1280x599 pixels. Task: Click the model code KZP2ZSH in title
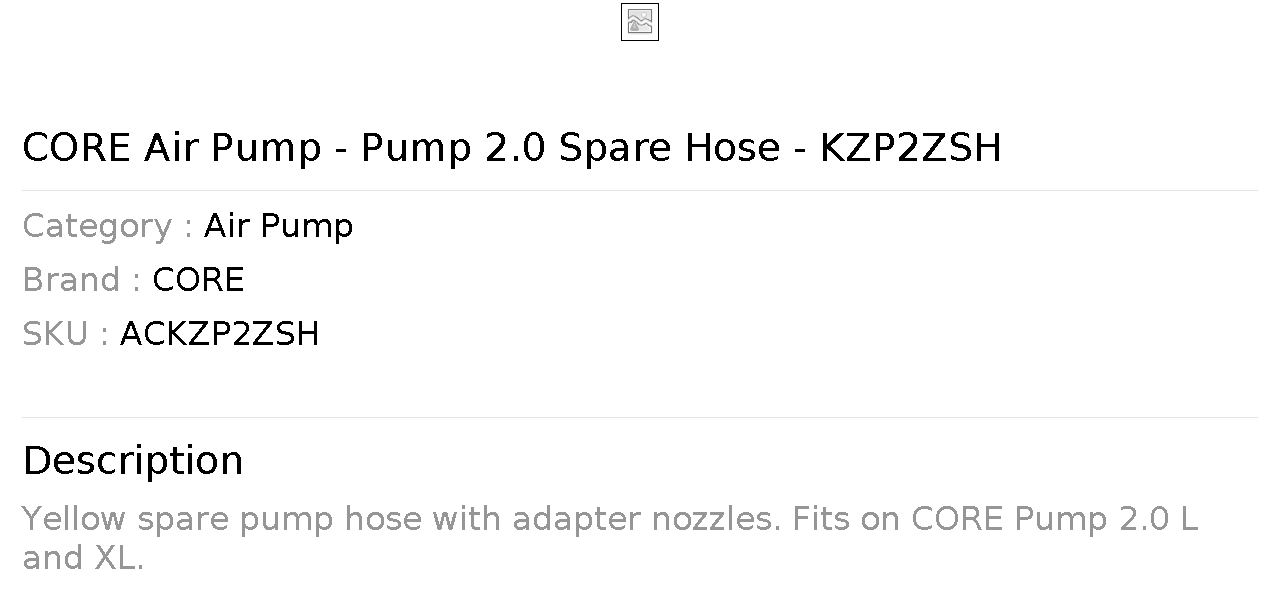(910, 148)
